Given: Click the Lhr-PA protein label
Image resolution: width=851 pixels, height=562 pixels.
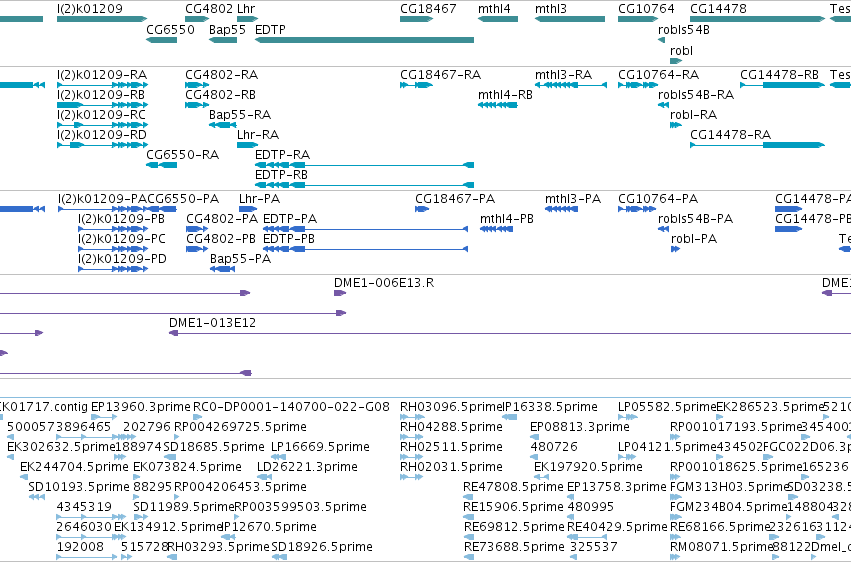Looking at the screenshot, I should 259,199.
